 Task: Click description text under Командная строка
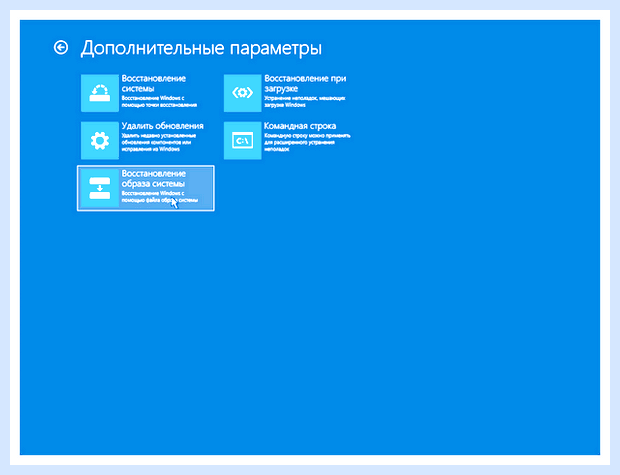[307, 142]
